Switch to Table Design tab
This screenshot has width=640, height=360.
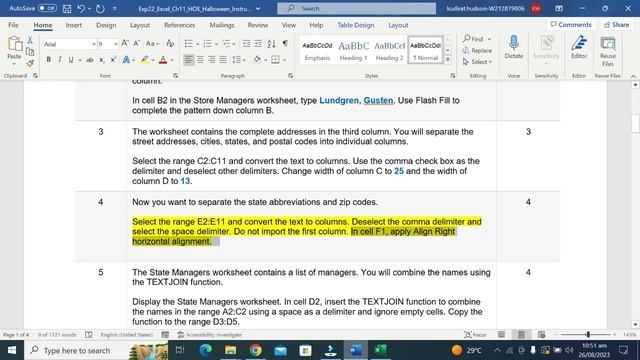coord(356,25)
